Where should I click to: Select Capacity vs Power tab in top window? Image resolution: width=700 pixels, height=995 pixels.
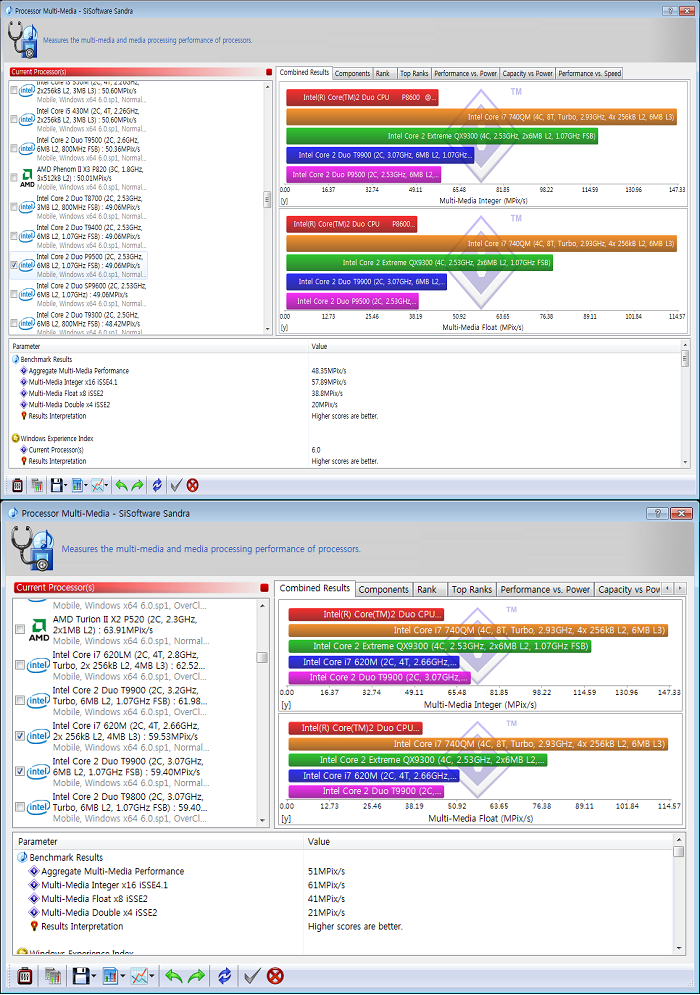pyautogui.click(x=527, y=74)
